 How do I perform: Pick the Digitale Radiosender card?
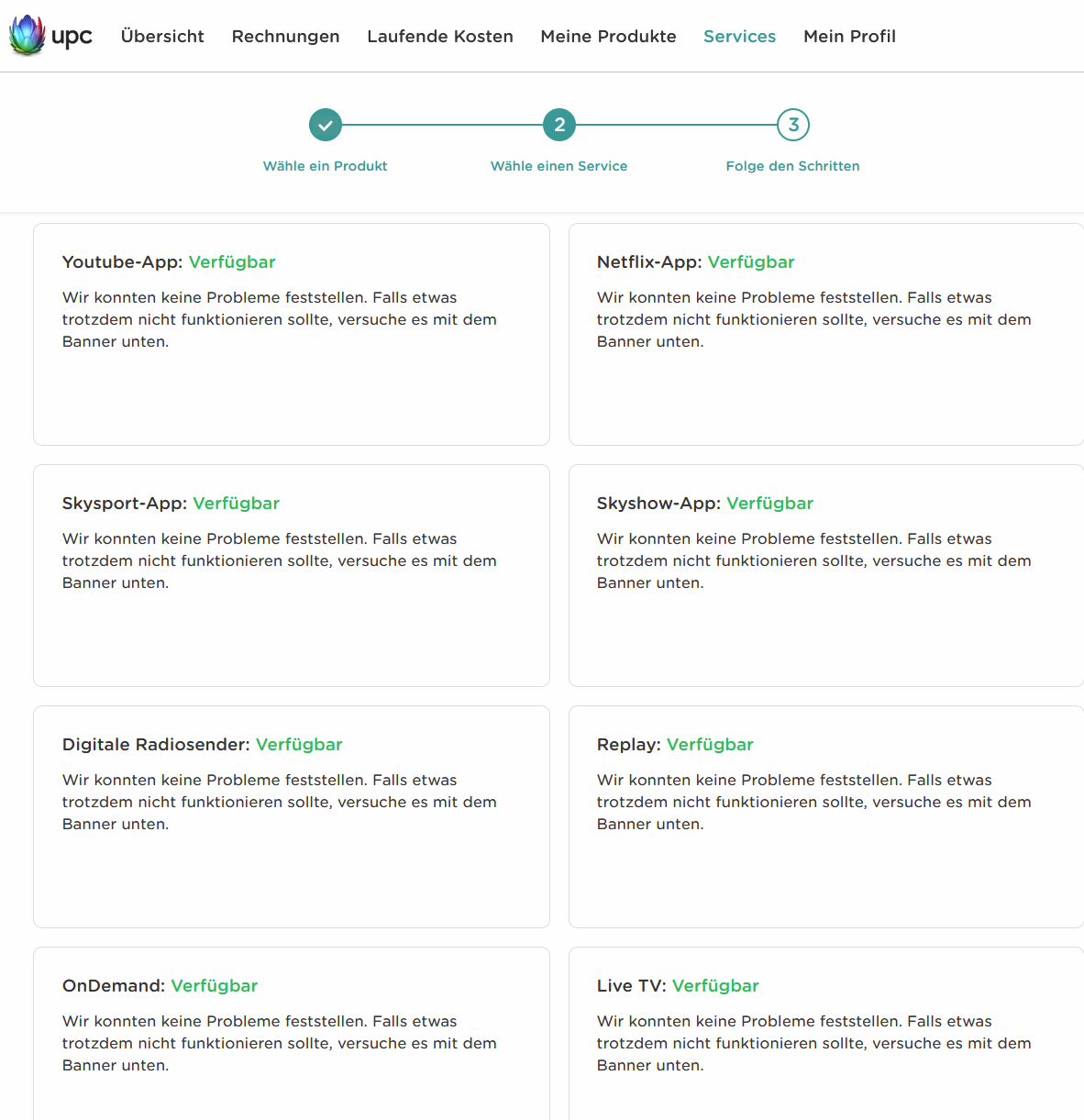(292, 817)
